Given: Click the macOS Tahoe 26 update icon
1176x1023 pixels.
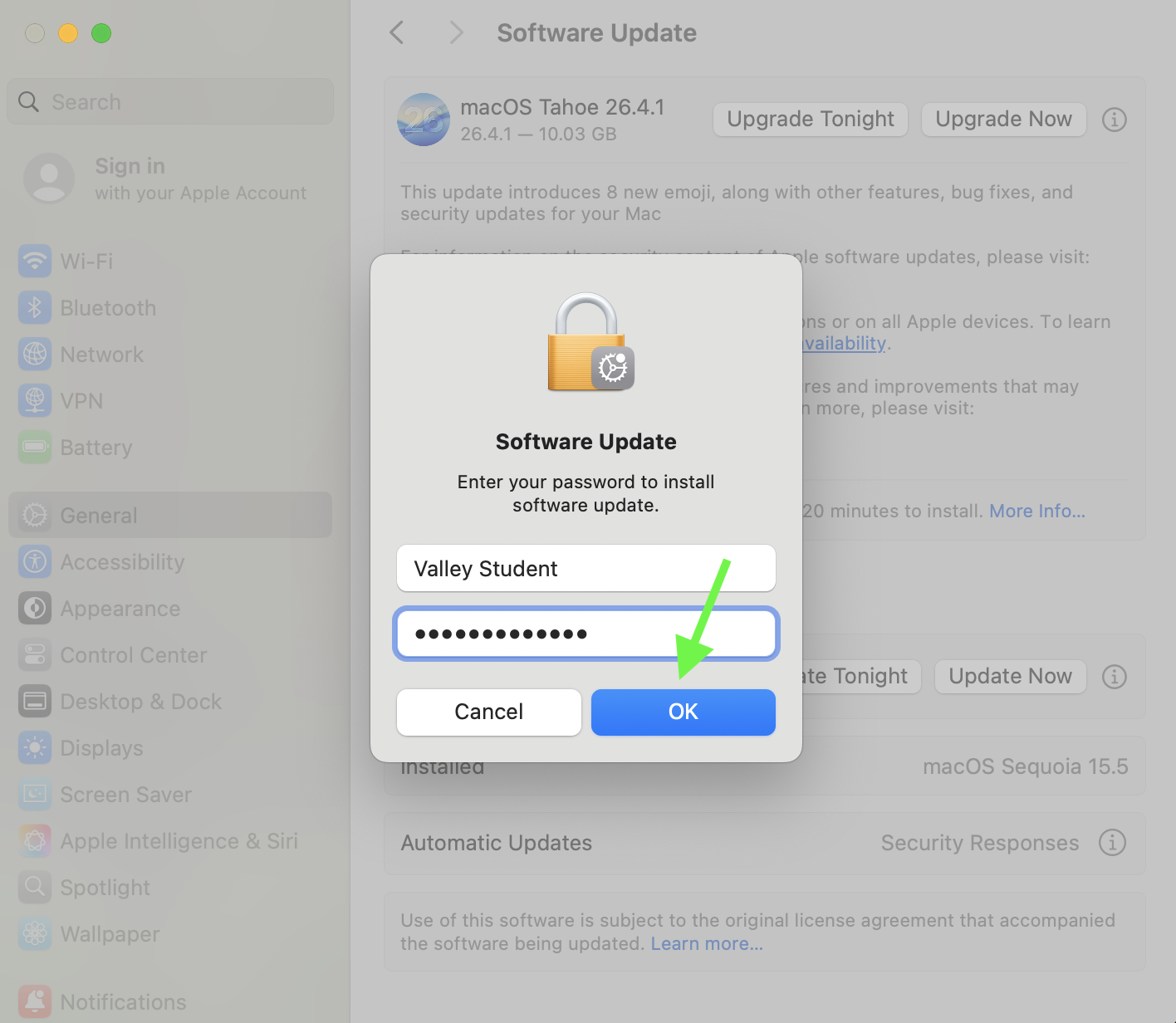Looking at the screenshot, I should click(424, 120).
